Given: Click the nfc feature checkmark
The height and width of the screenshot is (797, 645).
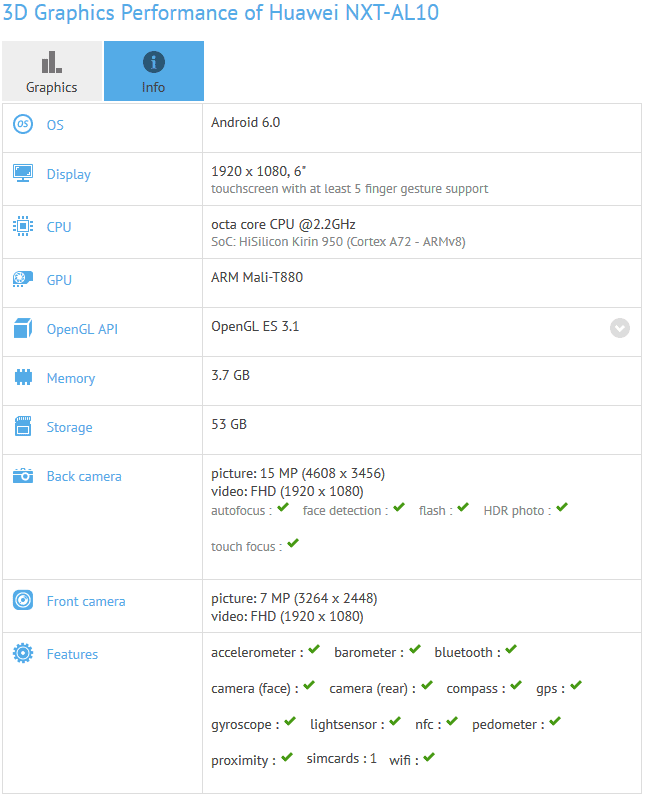Looking at the screenshot, I should [x=452, y=722].
